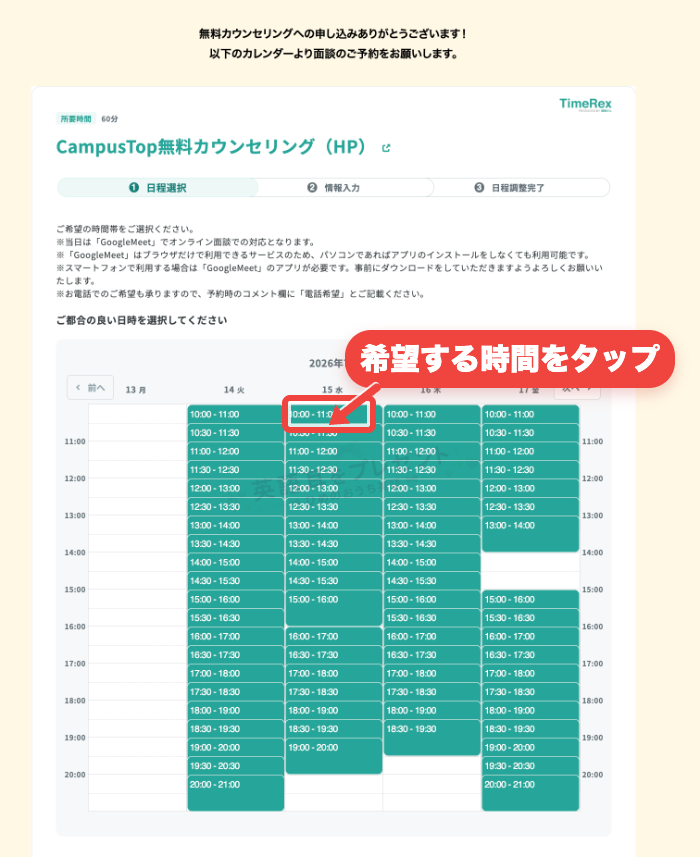Screen dimensions: 700x857
Task: Select Thursday 16 slot 13:30 - 14:30
Action: click(432, 544)
